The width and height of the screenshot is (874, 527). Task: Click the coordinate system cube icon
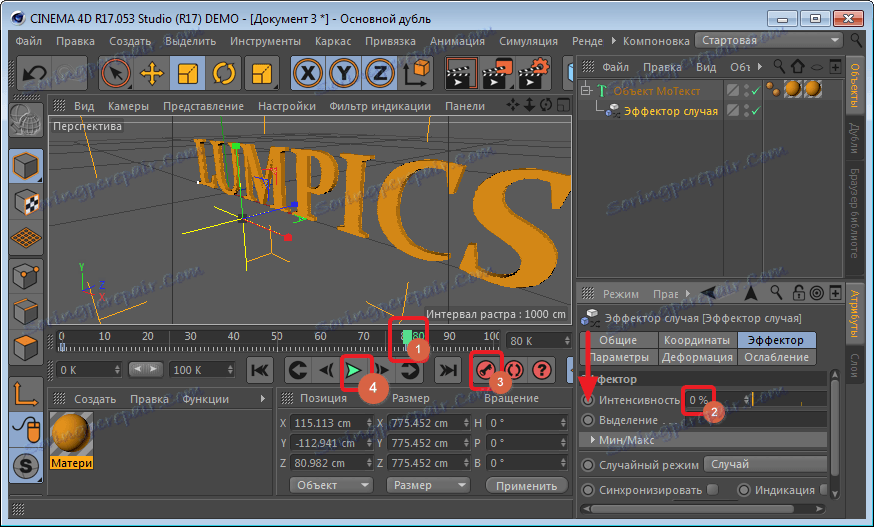416,73
